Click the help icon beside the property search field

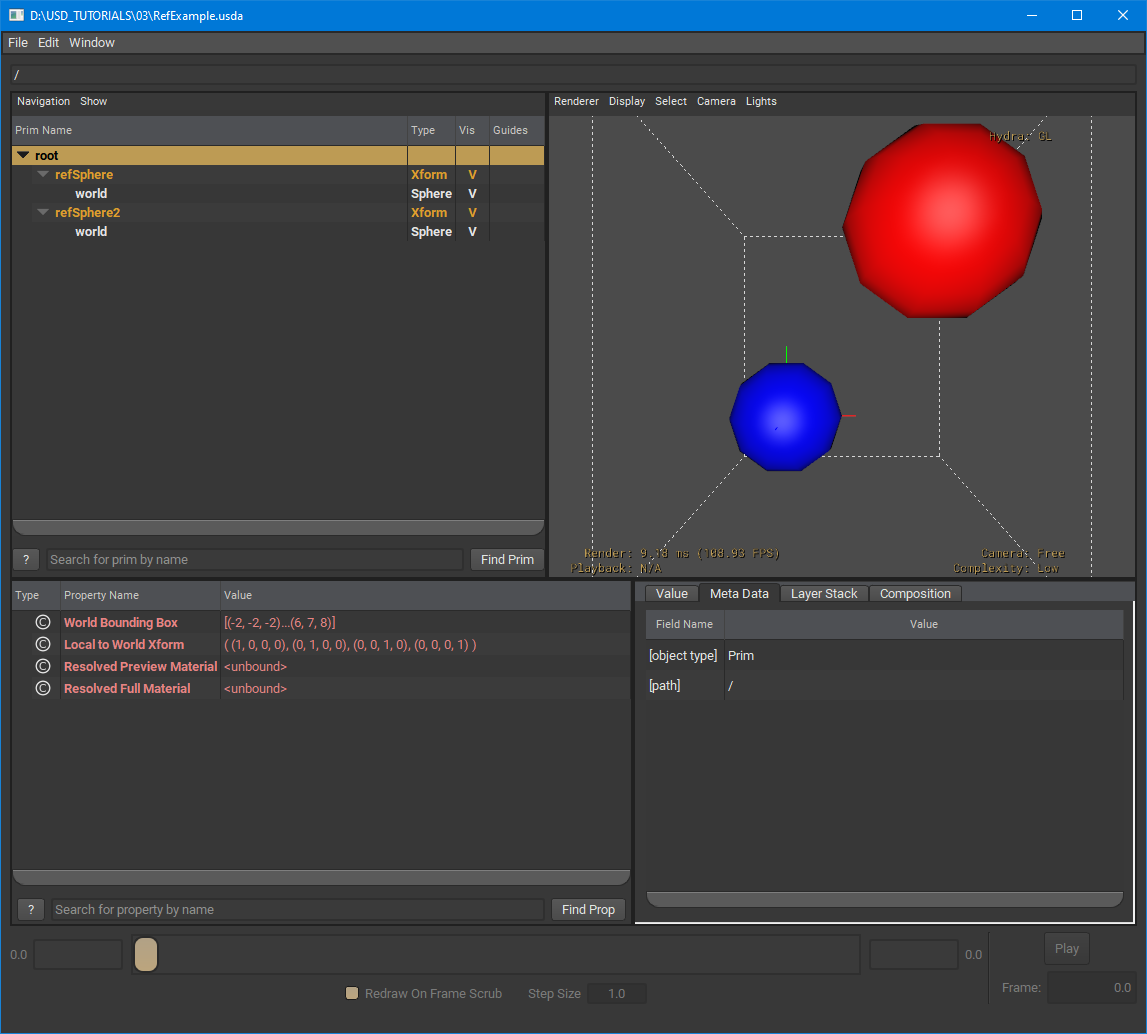click(x=30, y=909)
